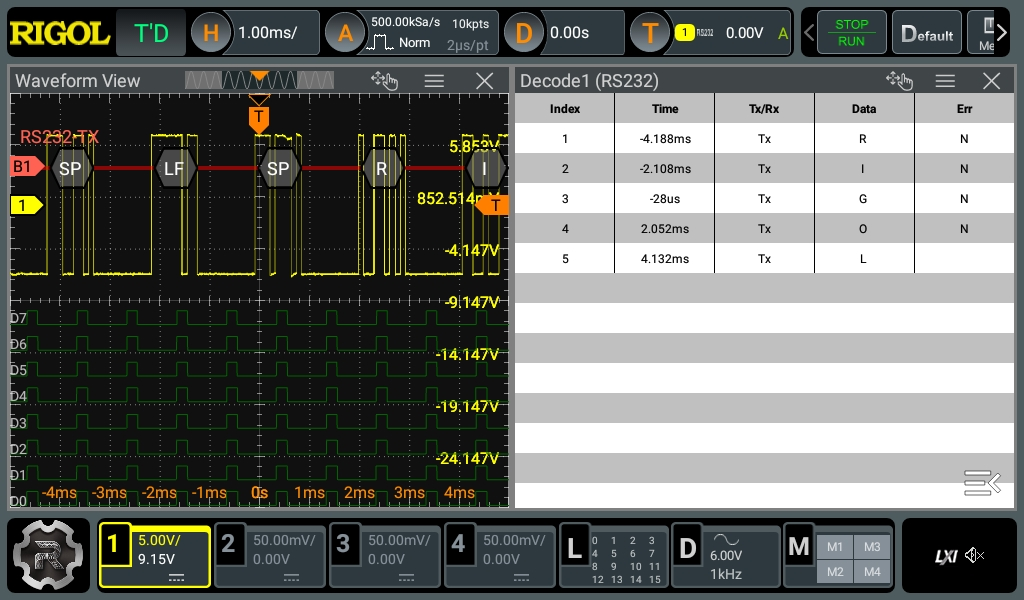Click the LXI network status icon
1024x600 pixels.
(946, 556)
